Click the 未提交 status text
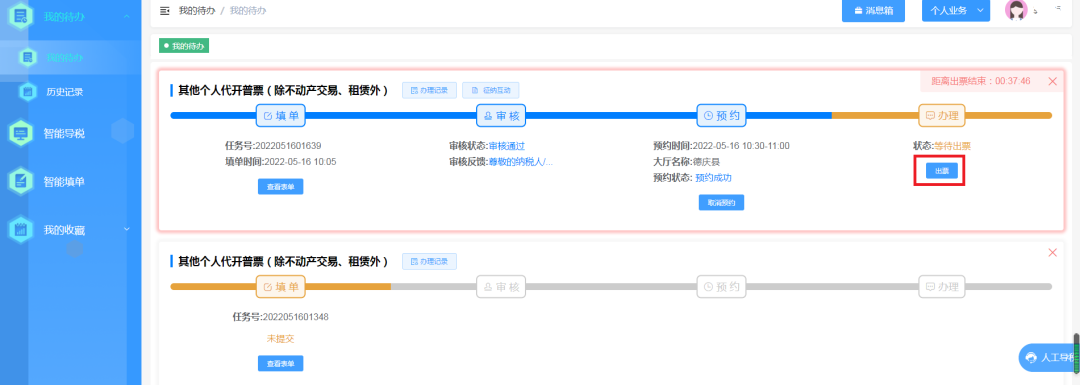Screen dimensions: 1080x385 tap(280, 339)
